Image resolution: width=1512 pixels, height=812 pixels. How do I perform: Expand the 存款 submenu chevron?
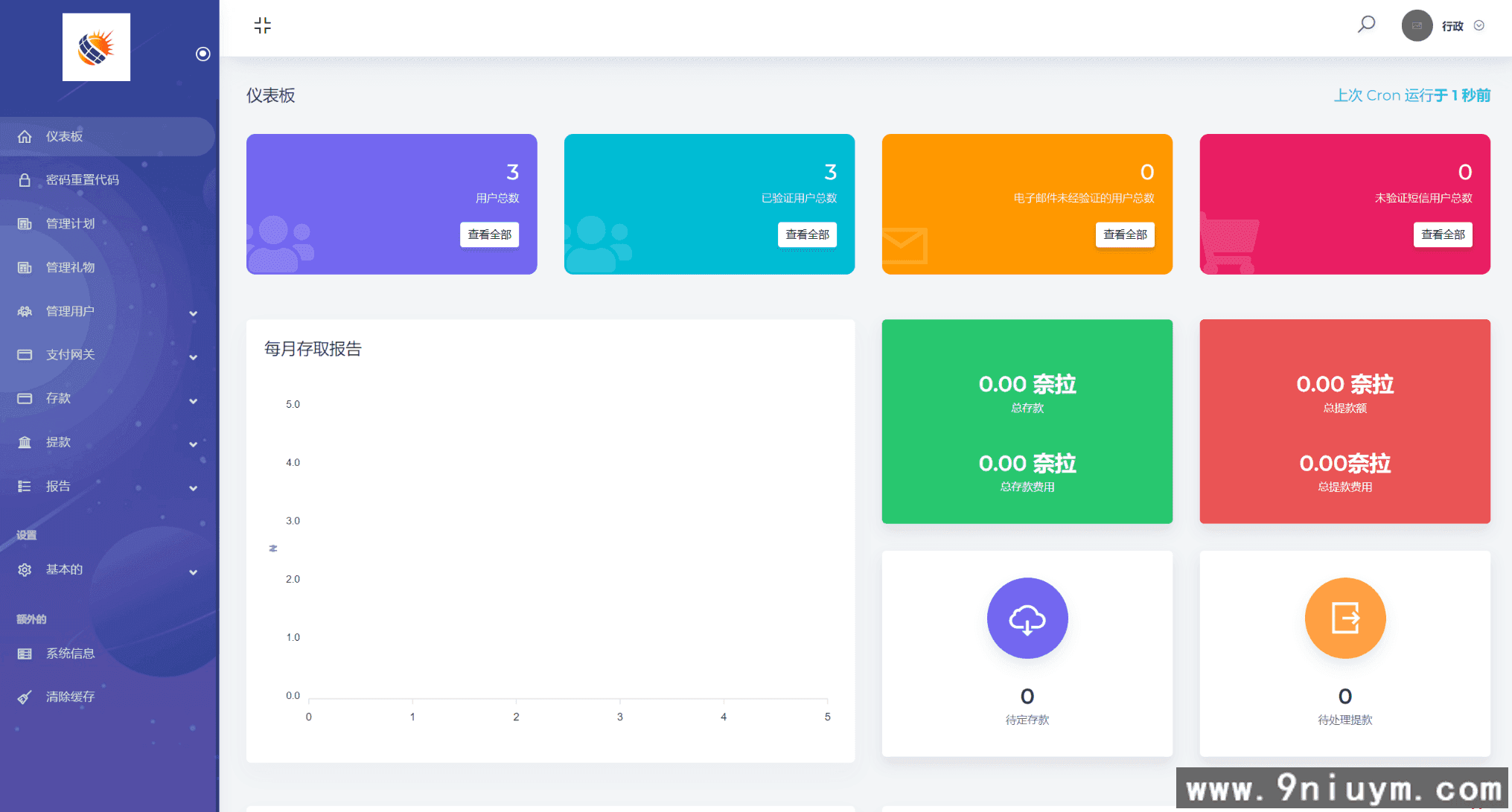[194, 401]
